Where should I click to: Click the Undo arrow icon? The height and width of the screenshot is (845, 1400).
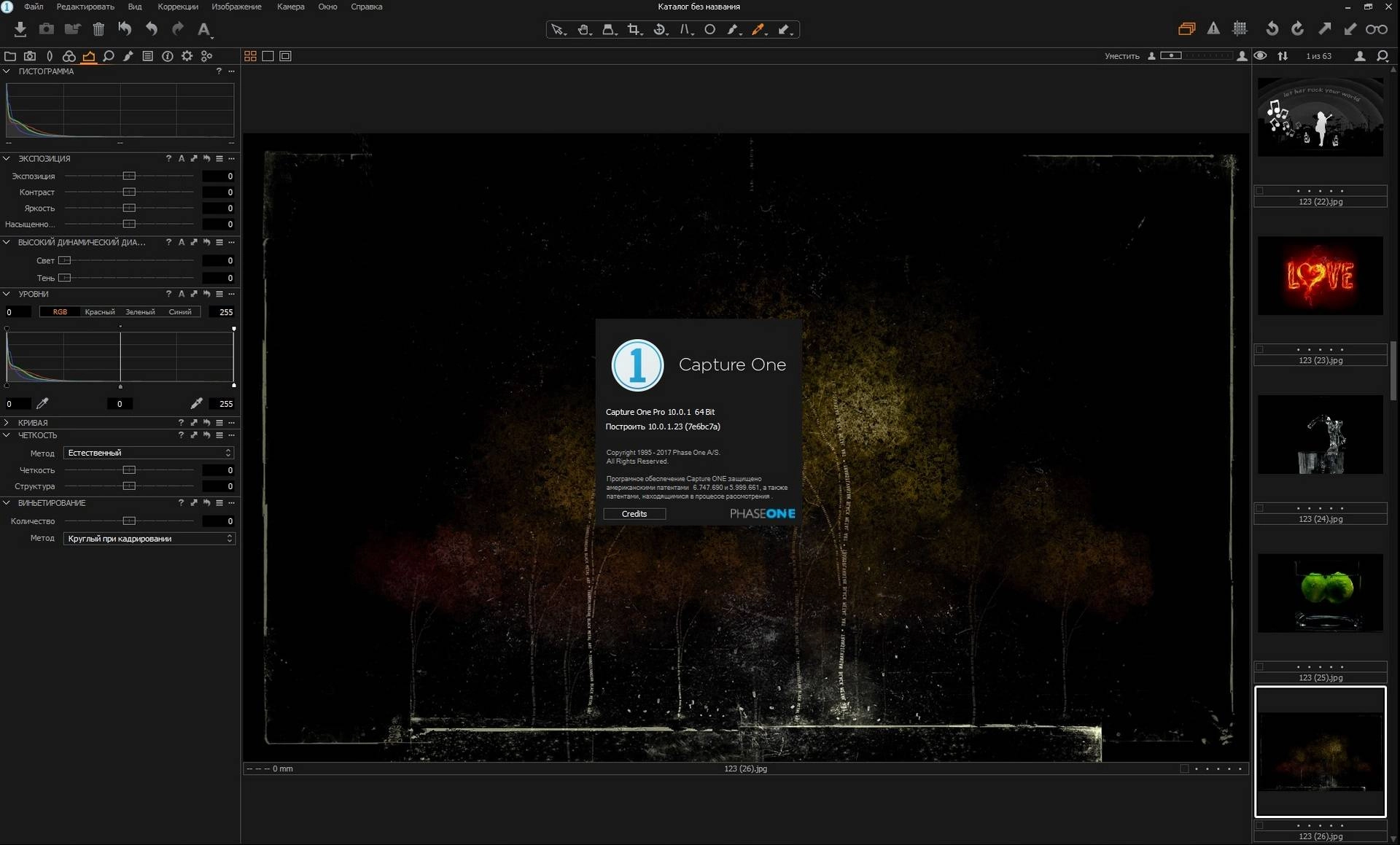(151, 29)
